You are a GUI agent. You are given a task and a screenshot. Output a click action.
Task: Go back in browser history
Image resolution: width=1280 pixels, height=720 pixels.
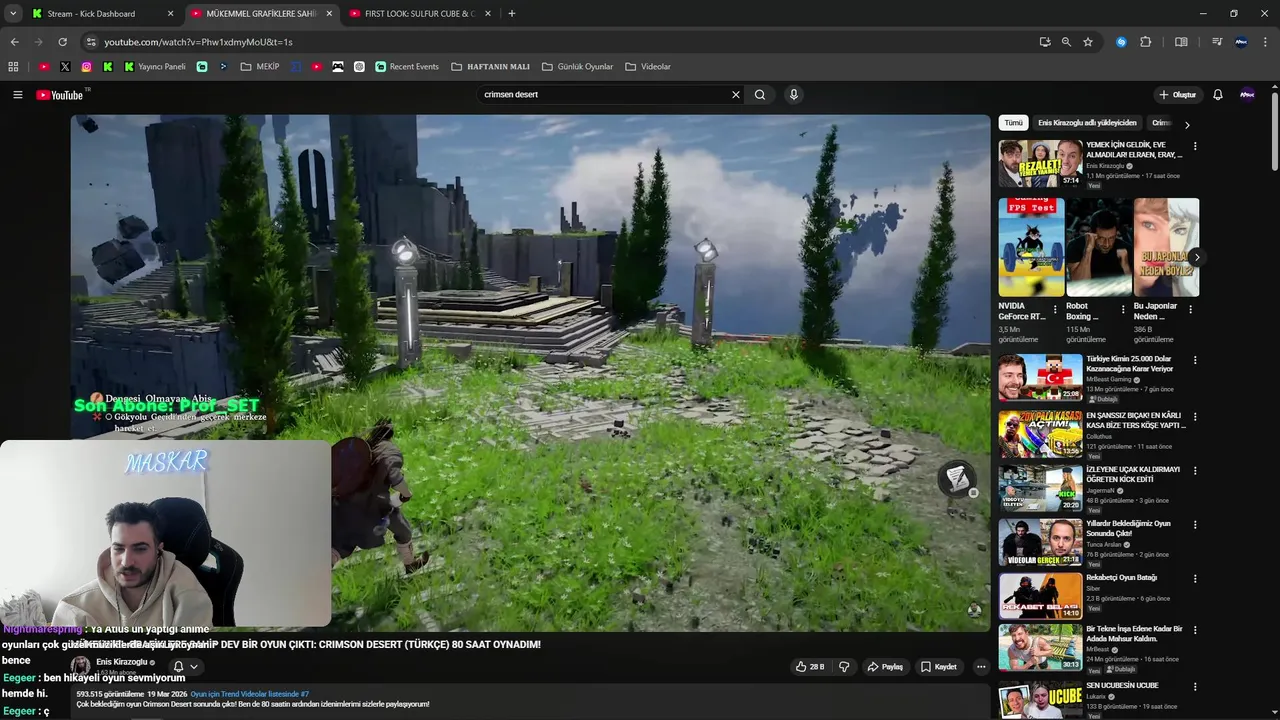(x=14, y=42)
